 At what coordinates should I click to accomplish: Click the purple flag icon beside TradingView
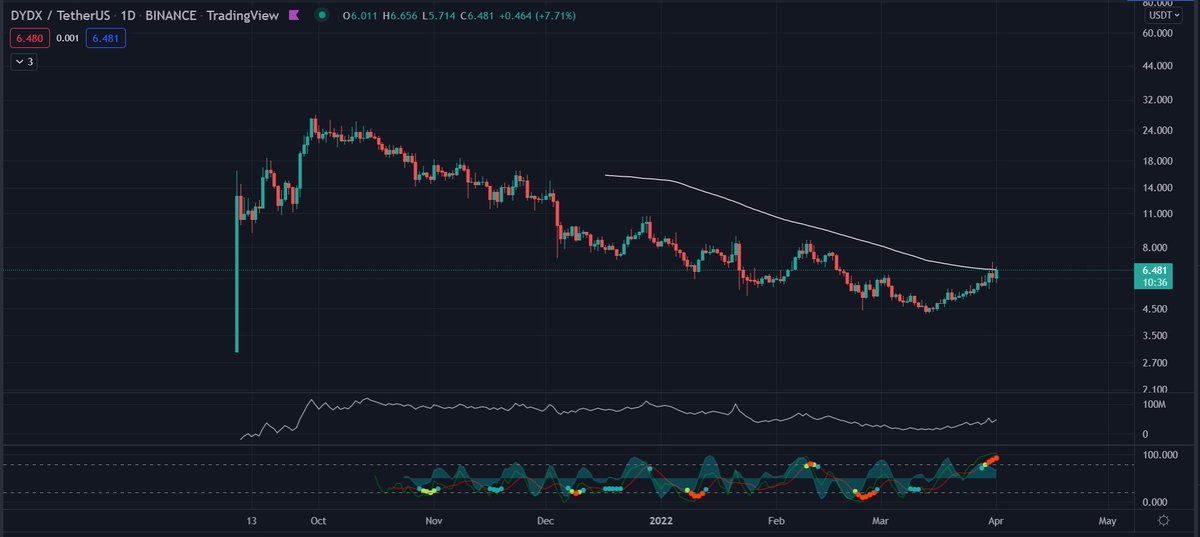click(294, 16)
